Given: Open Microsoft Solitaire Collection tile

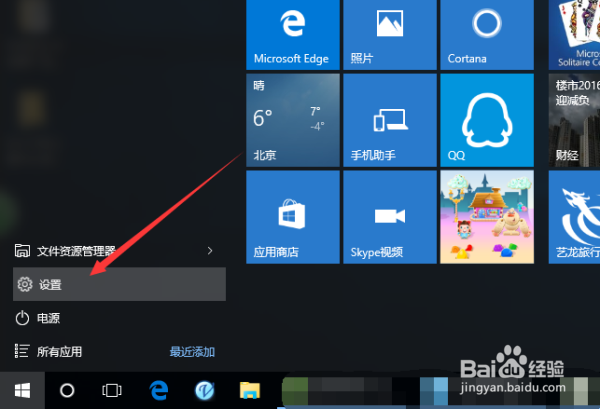Looking at the screenshot, I should pos(574,34).
